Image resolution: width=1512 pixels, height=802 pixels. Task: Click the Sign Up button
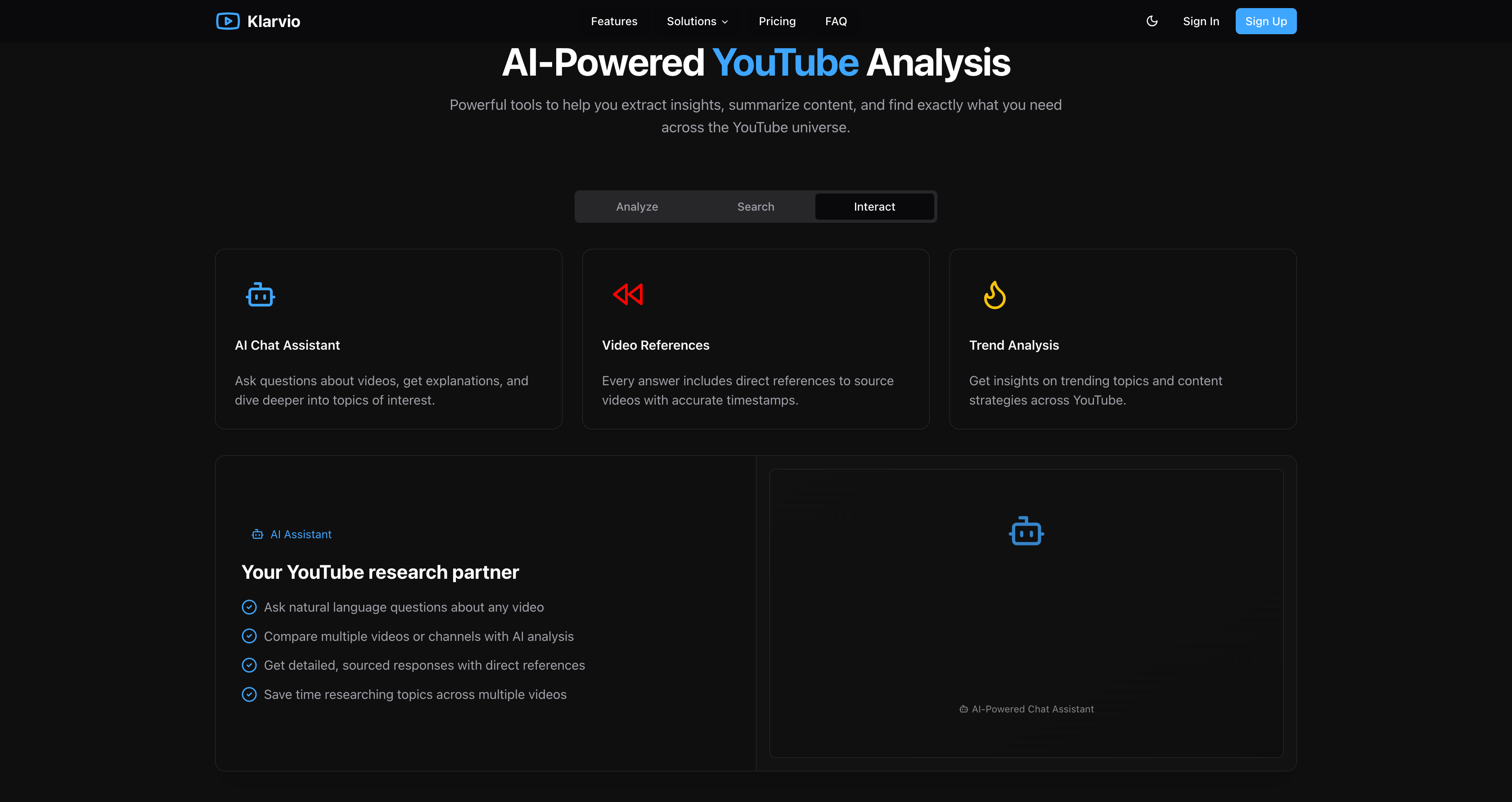point(1265,21)
